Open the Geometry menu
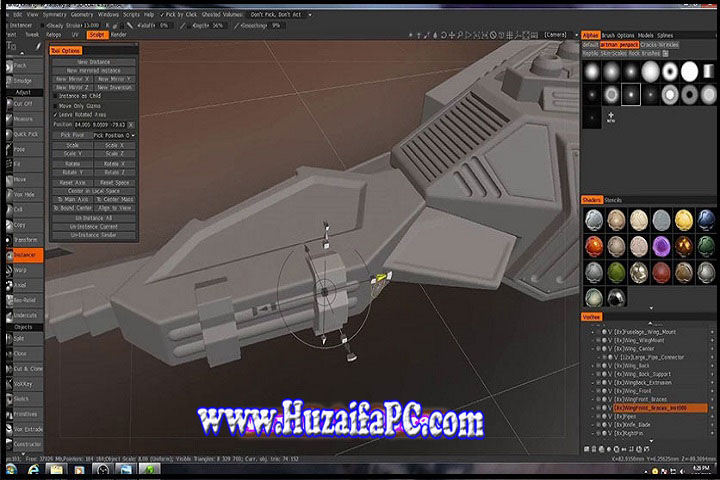Viewport: 720px width, 480px height. 82,15
